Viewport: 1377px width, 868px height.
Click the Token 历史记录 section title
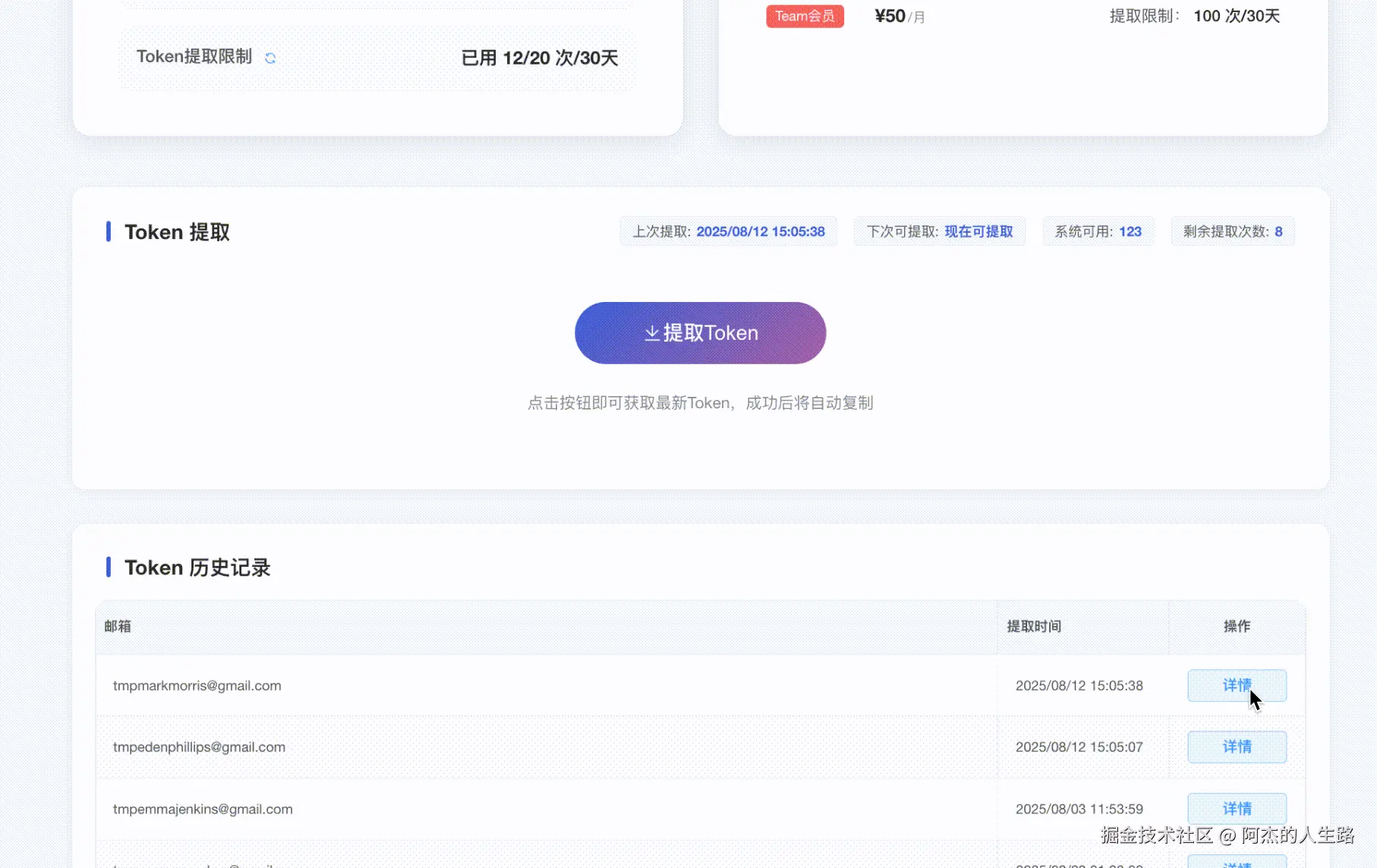197,568
